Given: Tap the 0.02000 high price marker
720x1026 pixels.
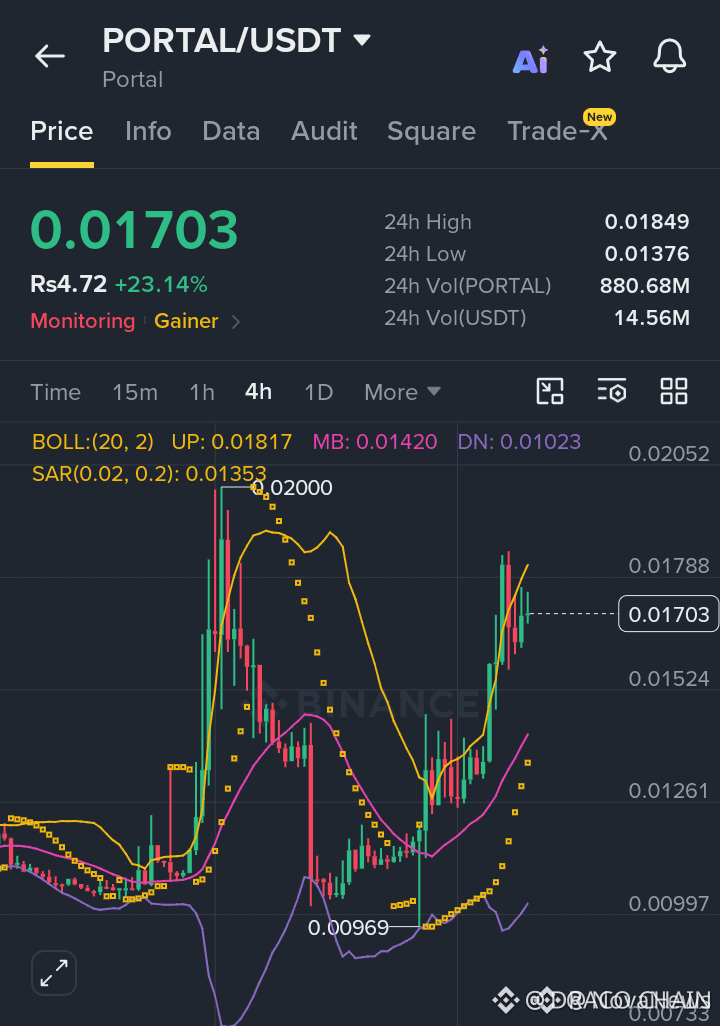Looking at the screenshot, I should click(293, 487).
